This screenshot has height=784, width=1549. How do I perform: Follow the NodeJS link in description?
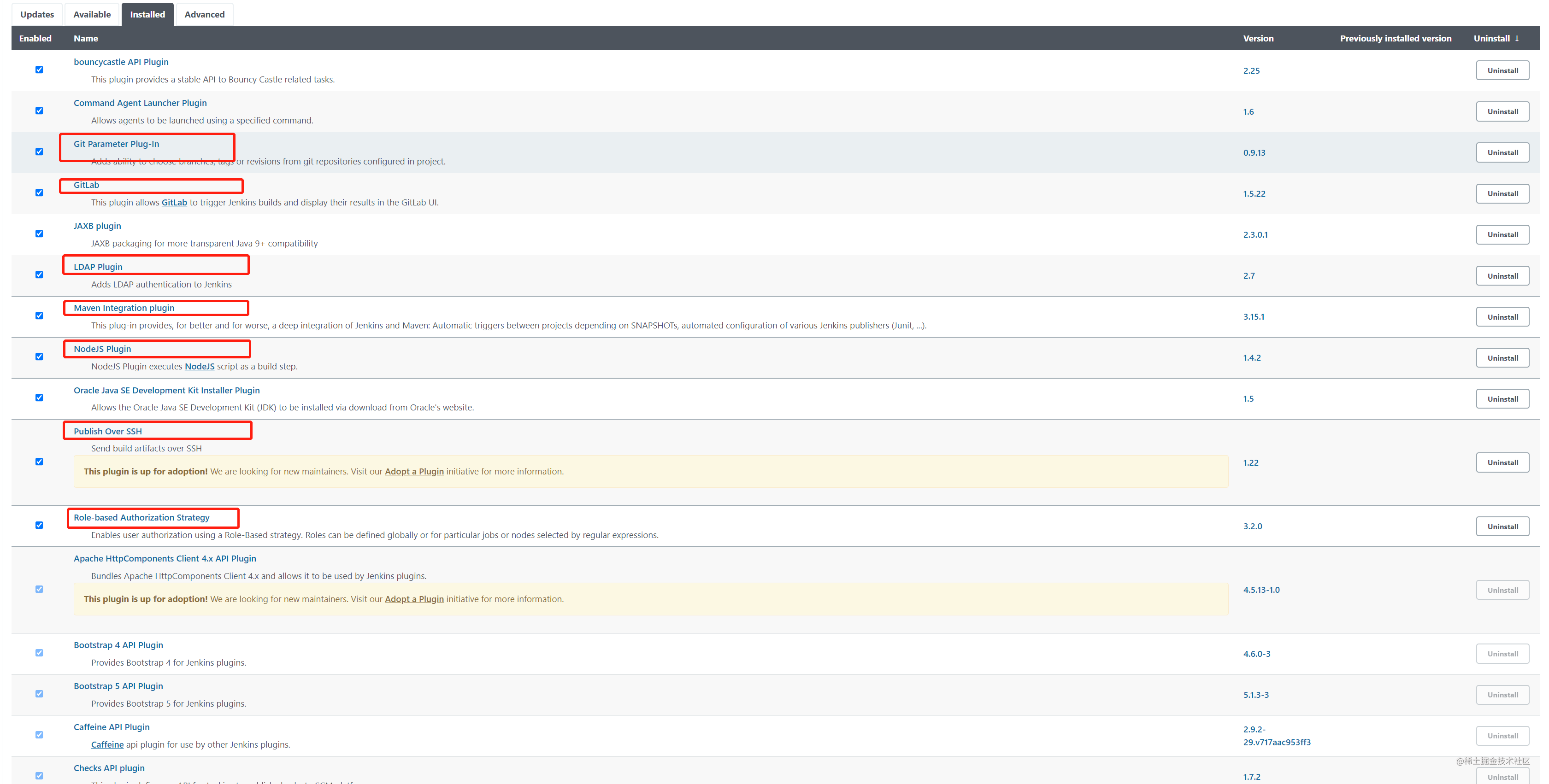pos(199,367)
